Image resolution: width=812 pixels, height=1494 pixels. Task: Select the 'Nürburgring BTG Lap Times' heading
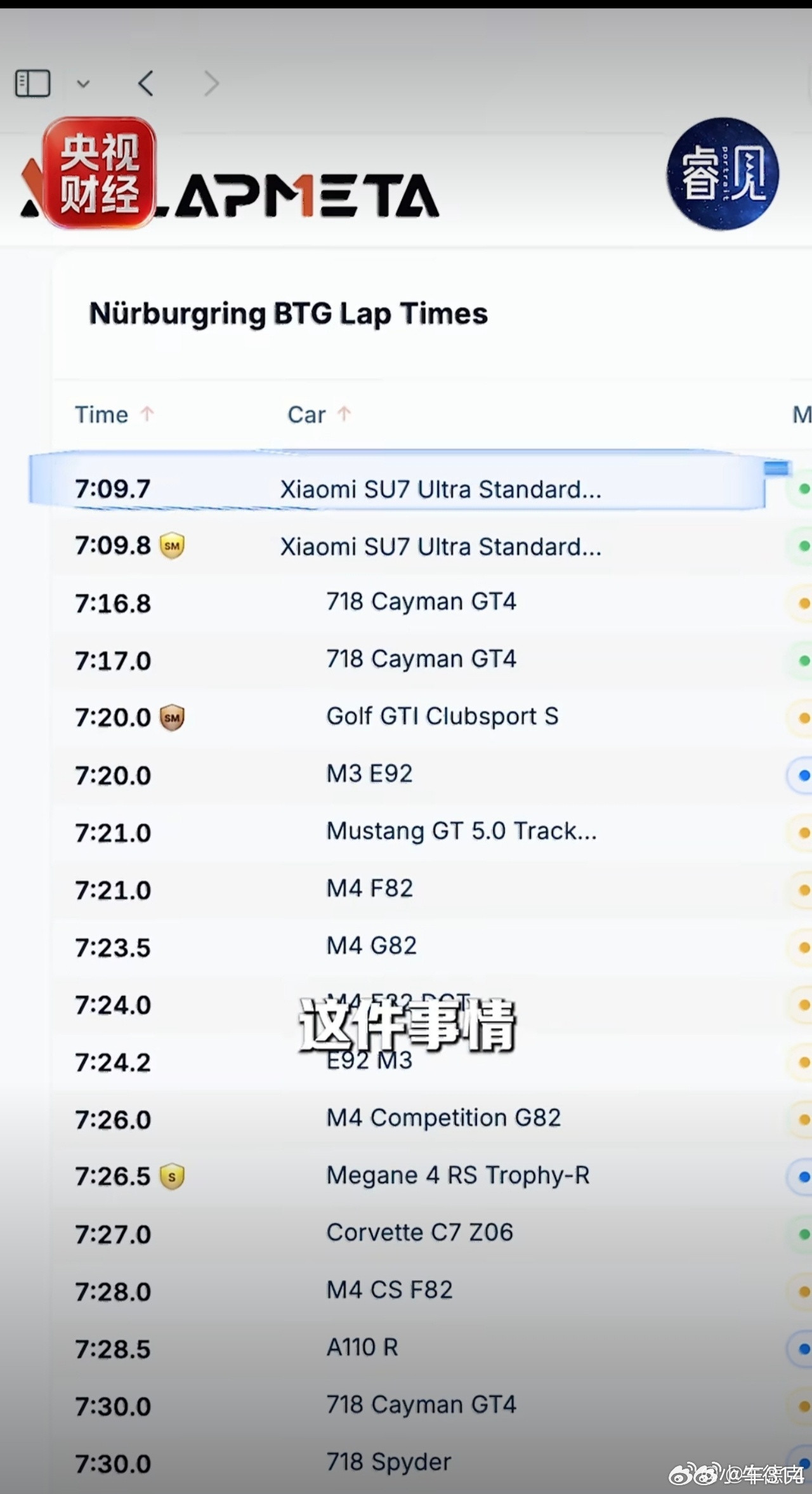(289, 314)
